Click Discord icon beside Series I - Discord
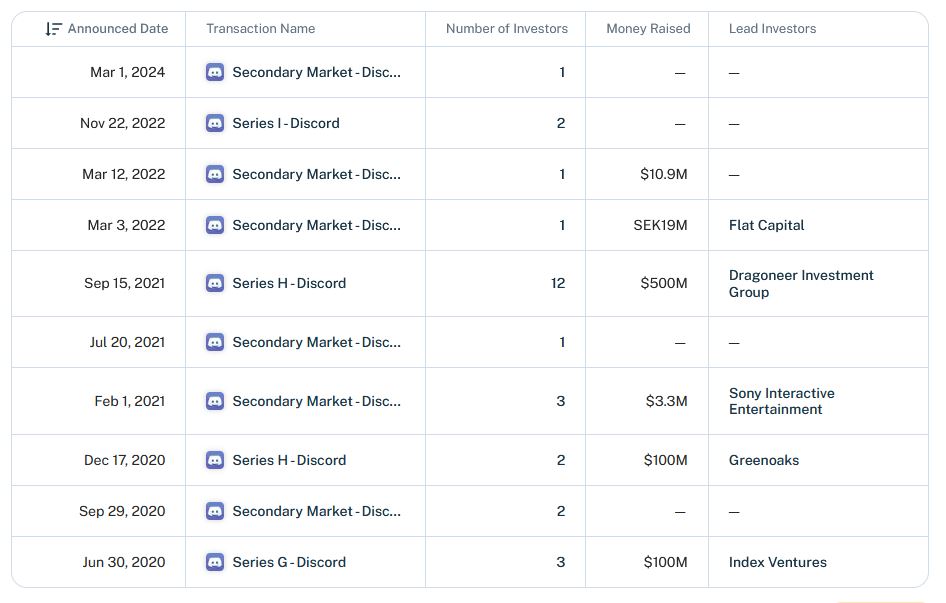The width and height of the screenshot is (946, 603). coord(215,123)
